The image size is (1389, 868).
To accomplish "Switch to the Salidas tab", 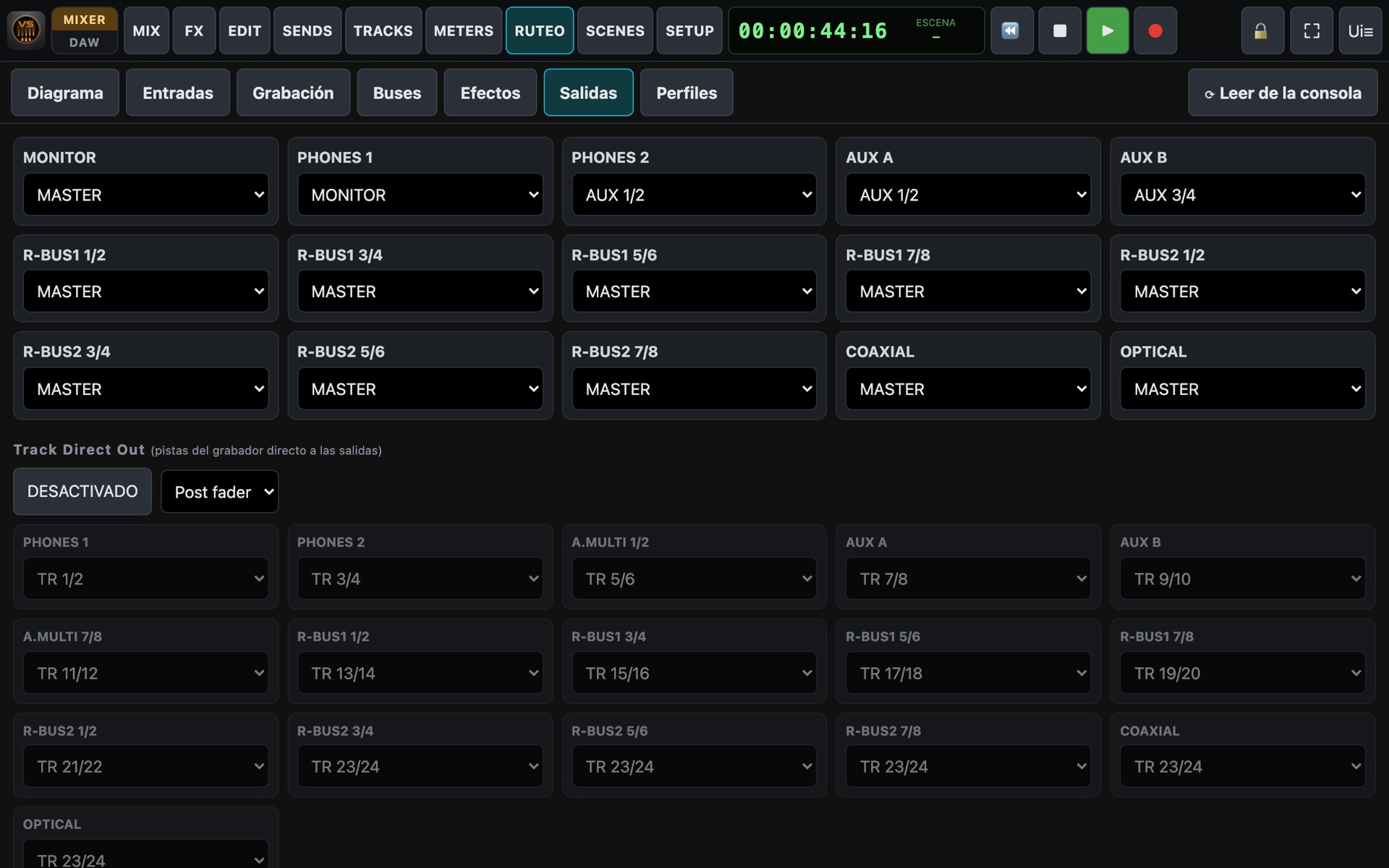I will coord(588,93).
